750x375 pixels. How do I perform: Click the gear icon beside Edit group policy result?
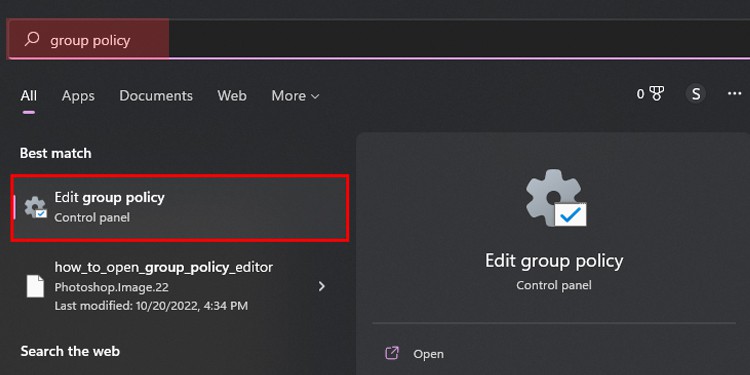(x=35, y=208)
